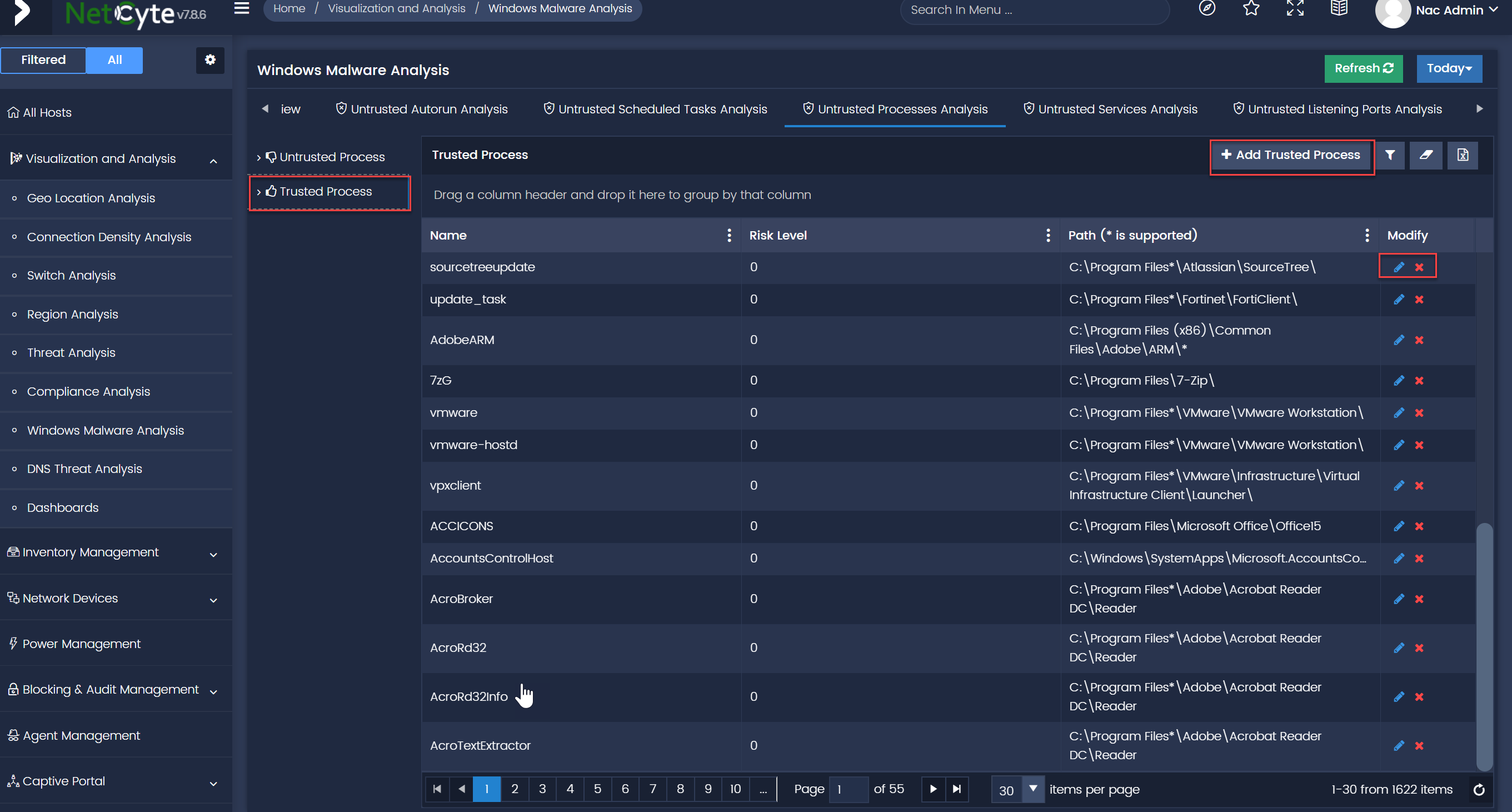Open sidebar settings gear
1512x812 pixels.
[210, 60]
